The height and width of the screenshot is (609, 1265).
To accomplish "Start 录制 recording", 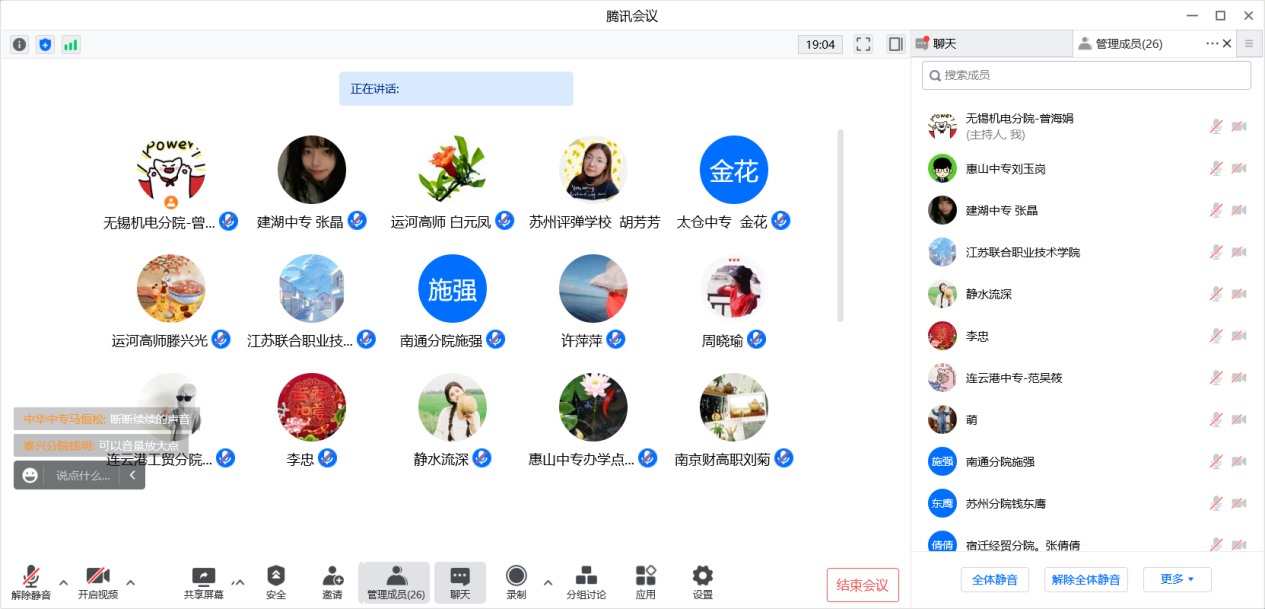I will click(x=516, y=582).
